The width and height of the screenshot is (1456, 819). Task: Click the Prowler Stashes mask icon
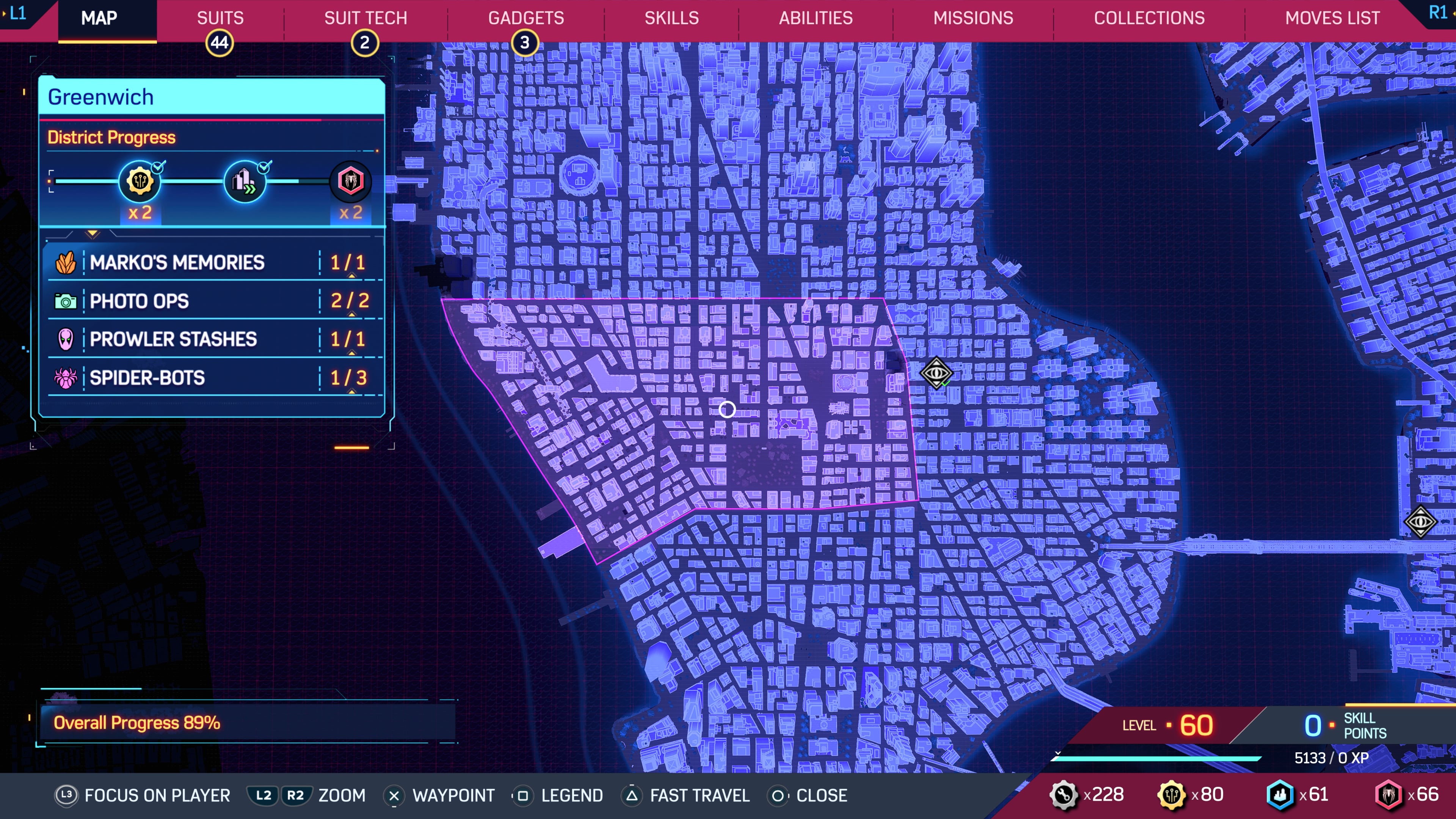coord(66,339)
